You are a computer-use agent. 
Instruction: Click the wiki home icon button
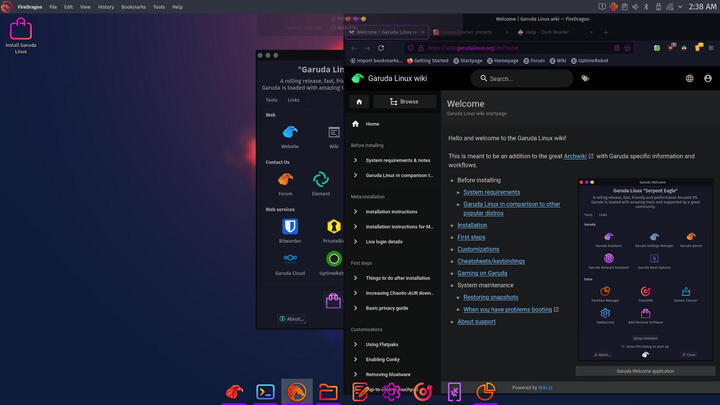[x=359, y=101]
